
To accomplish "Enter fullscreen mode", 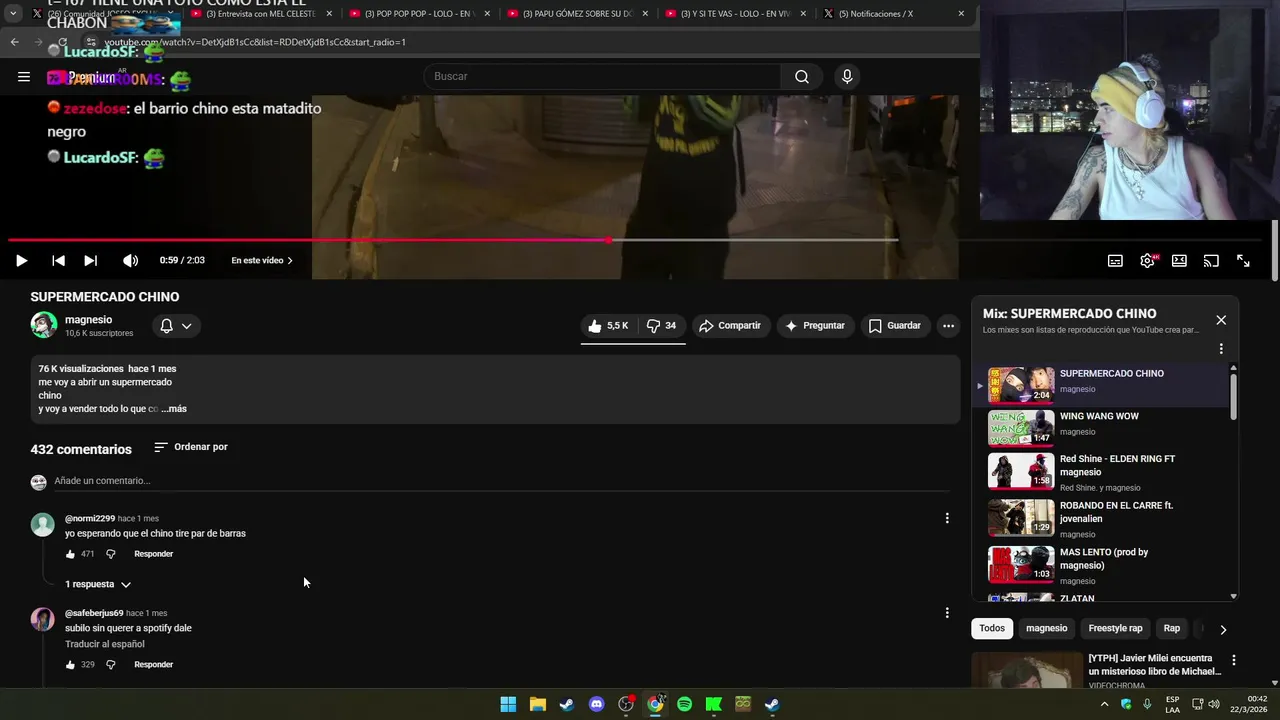I will click(1243, 260).
